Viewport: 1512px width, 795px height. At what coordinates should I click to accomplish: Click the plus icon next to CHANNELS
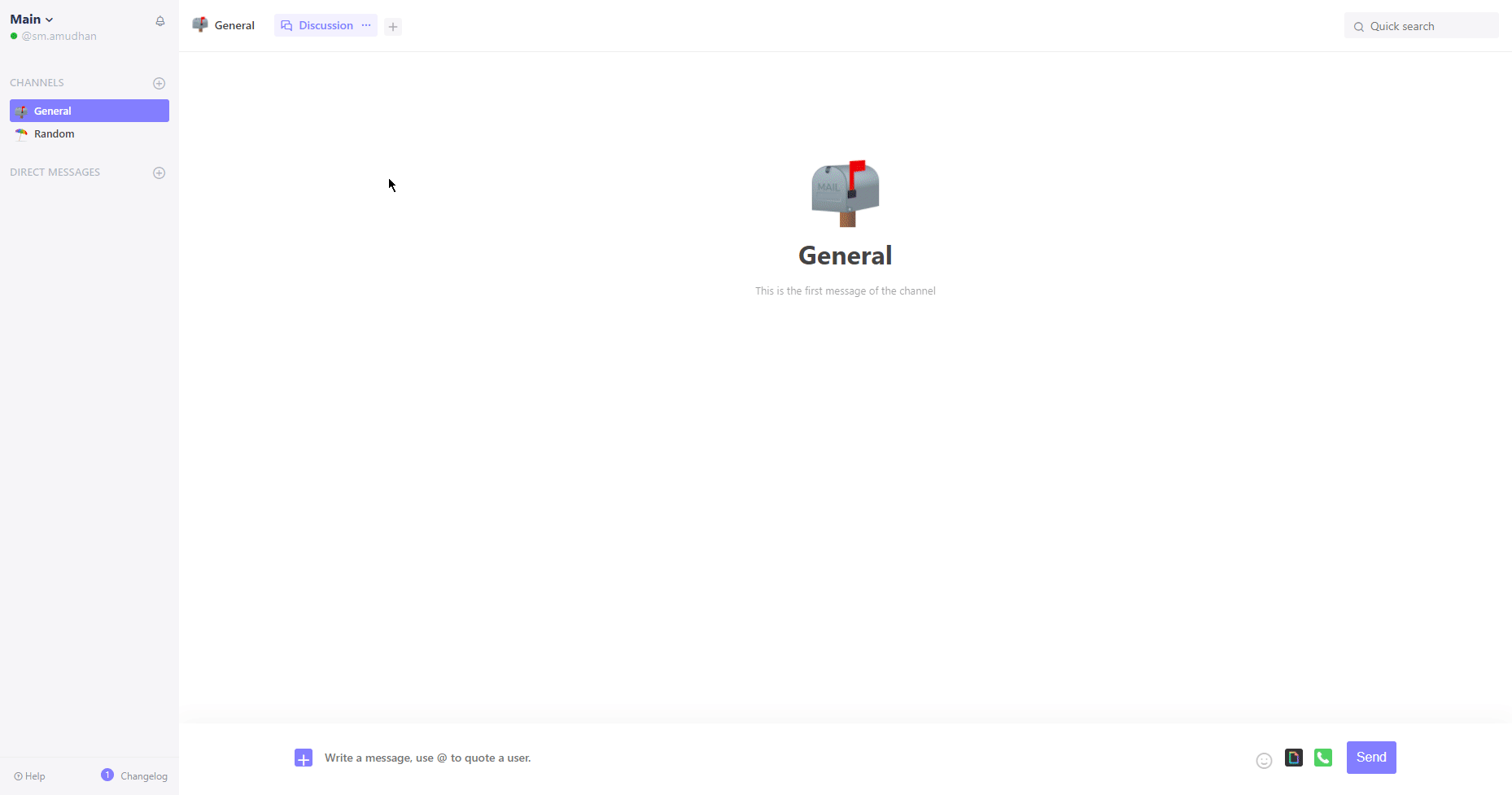coord(159,83)
